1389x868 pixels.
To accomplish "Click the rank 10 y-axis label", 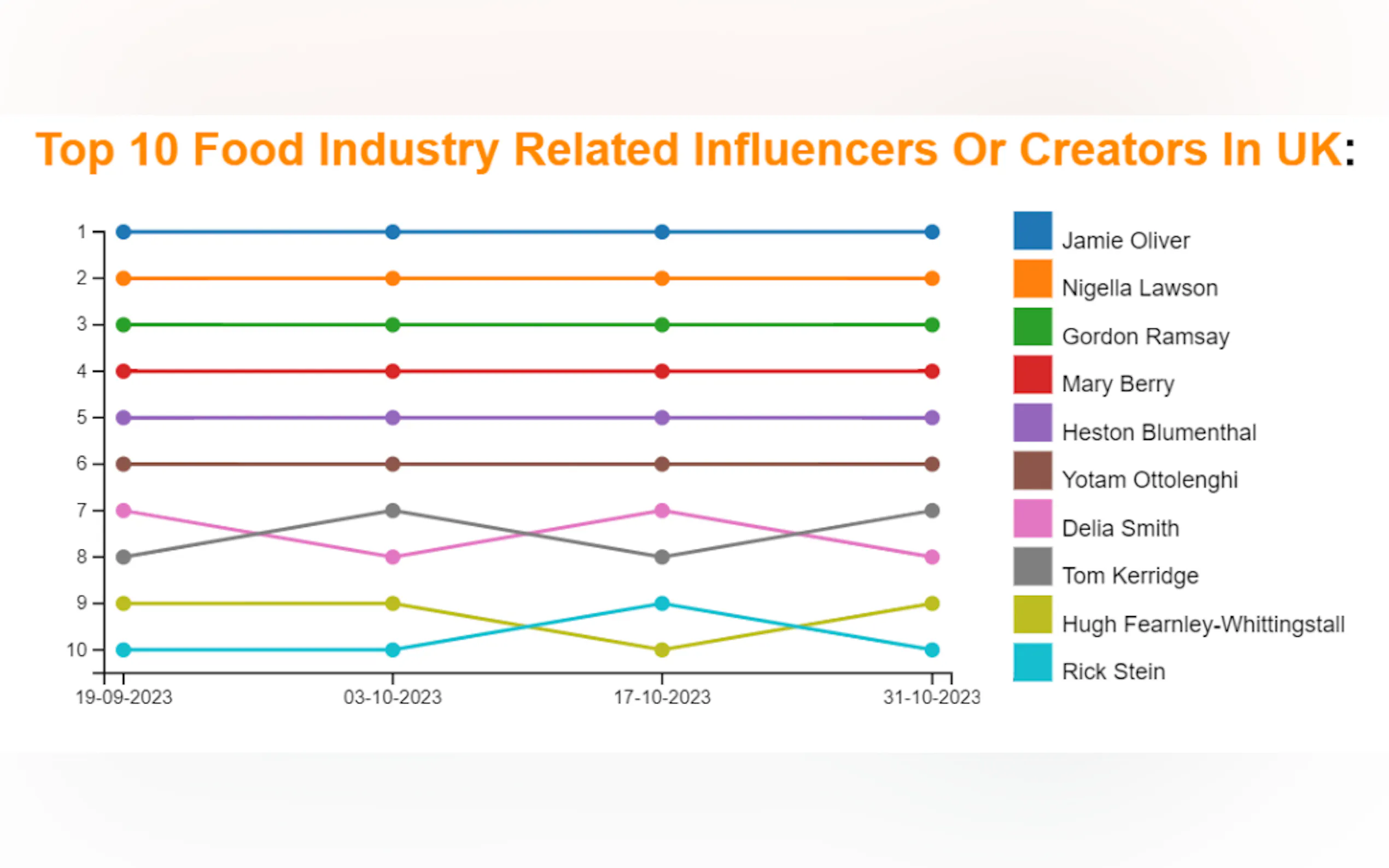I will pyautogui.click(x=77, y=650).
